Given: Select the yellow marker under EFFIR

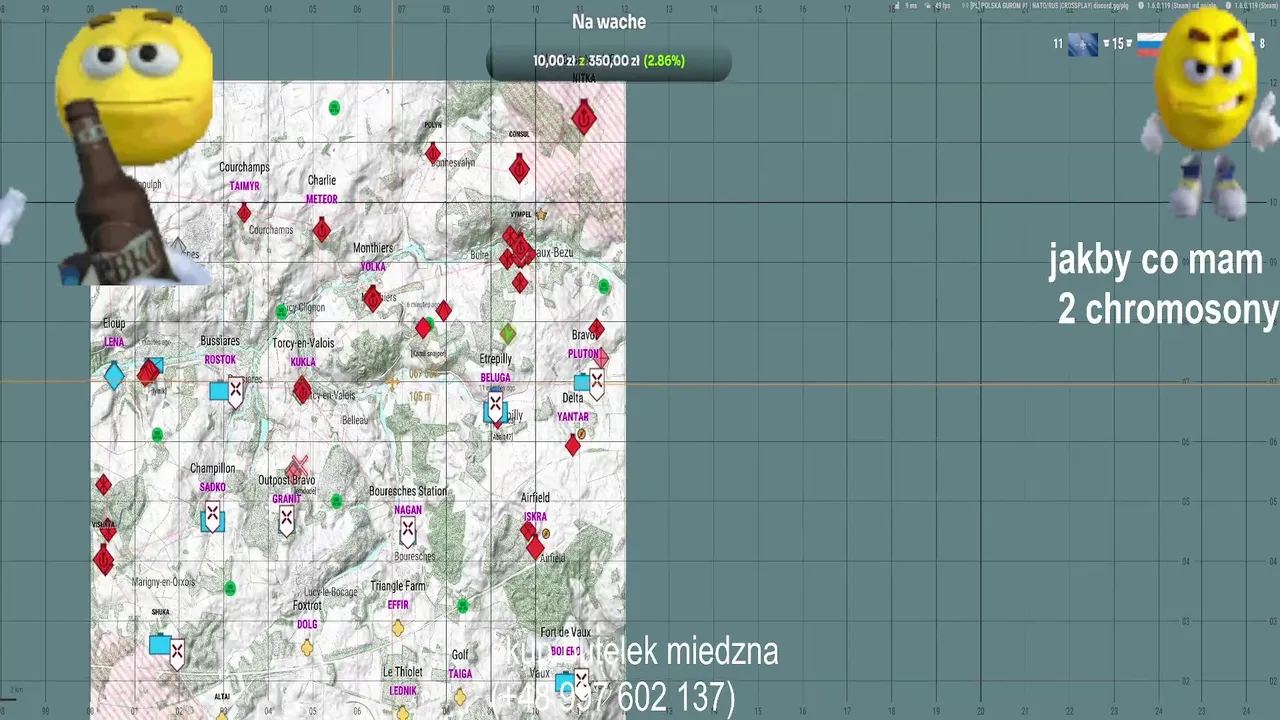Looking at the screenshot, I should pyautogui.click(x=398, y=628).
